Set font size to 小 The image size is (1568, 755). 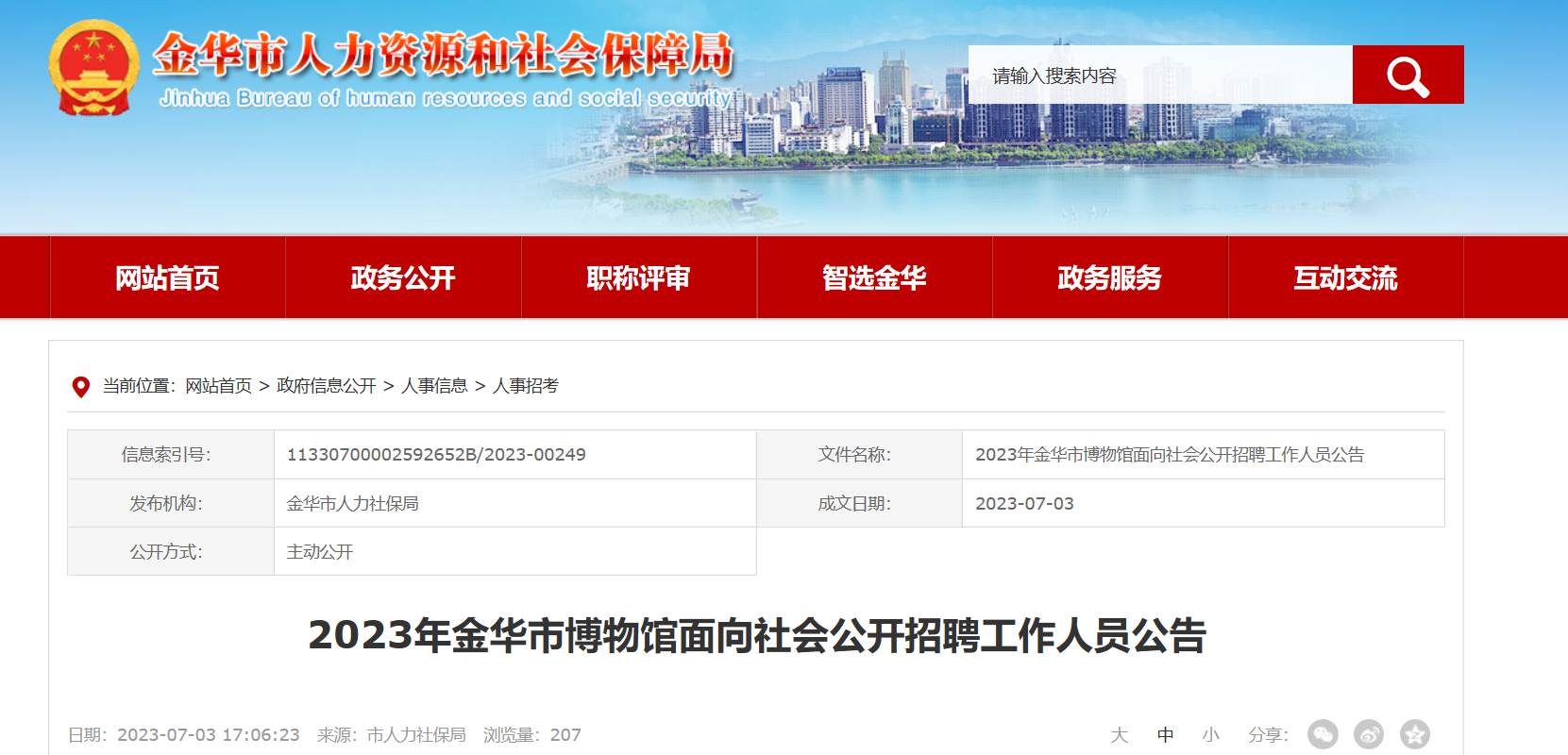(x=1211, y=735)
